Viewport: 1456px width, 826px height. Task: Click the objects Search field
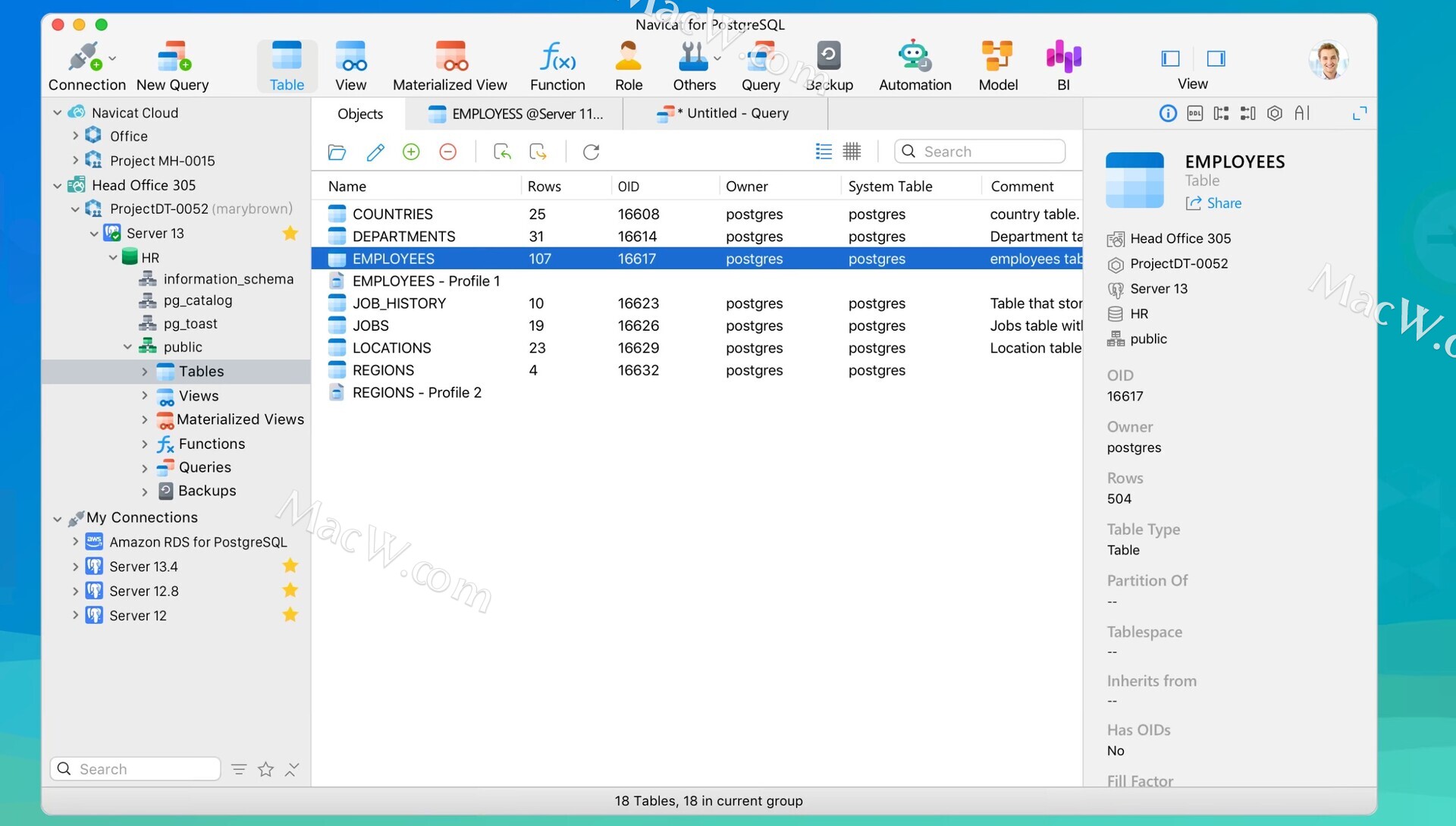click(x=980, y=152)
